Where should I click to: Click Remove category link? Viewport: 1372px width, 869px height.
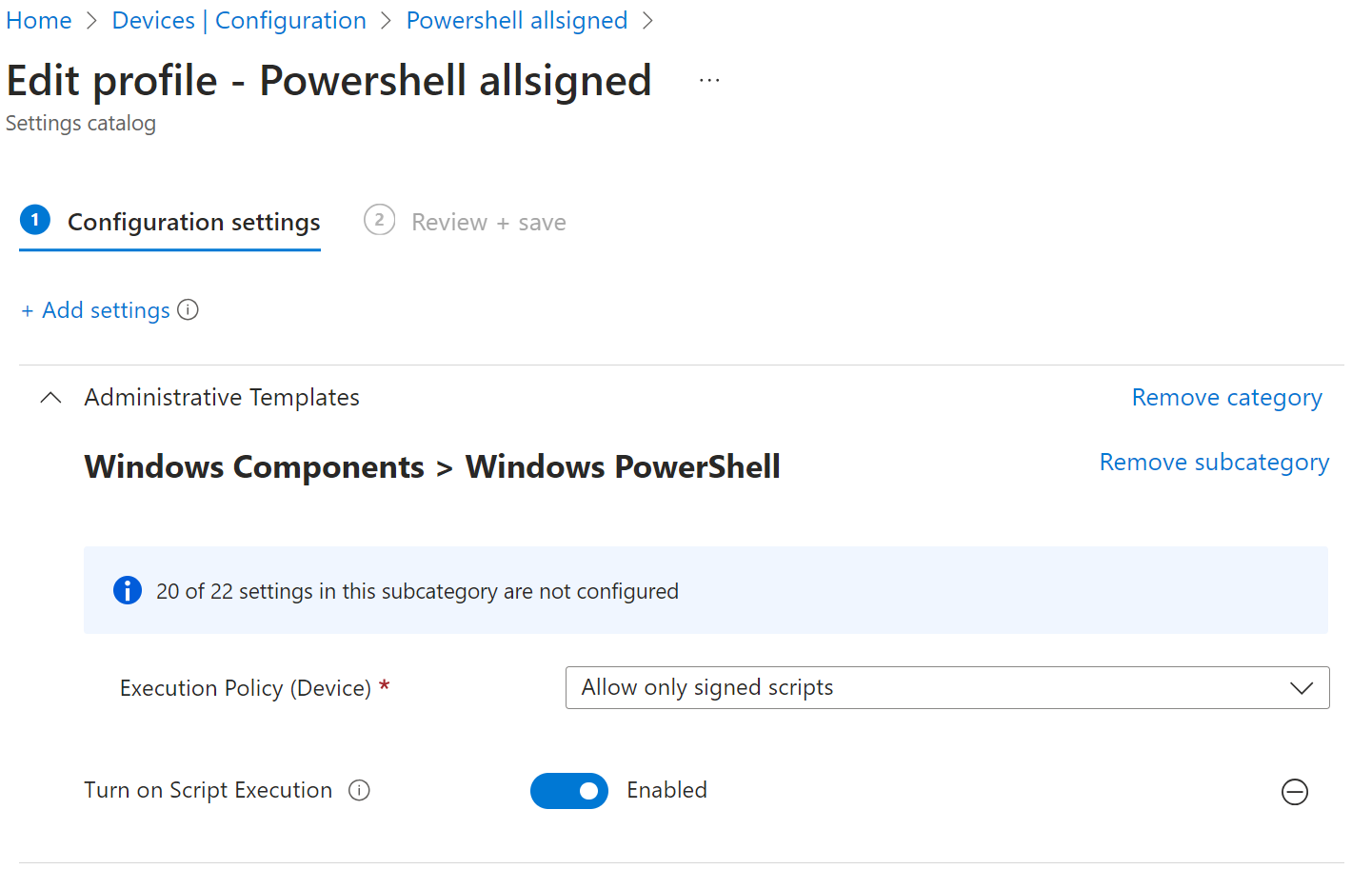click(1226, 398)
